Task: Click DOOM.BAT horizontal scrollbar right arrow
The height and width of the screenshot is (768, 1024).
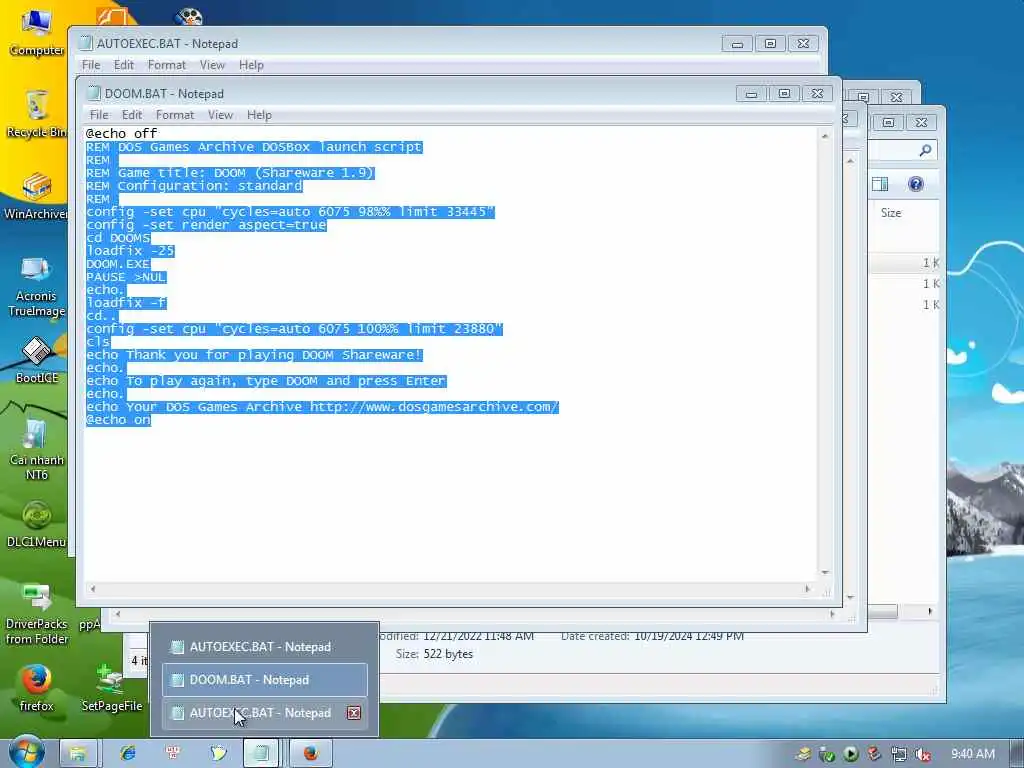Action: coord(808,589)
